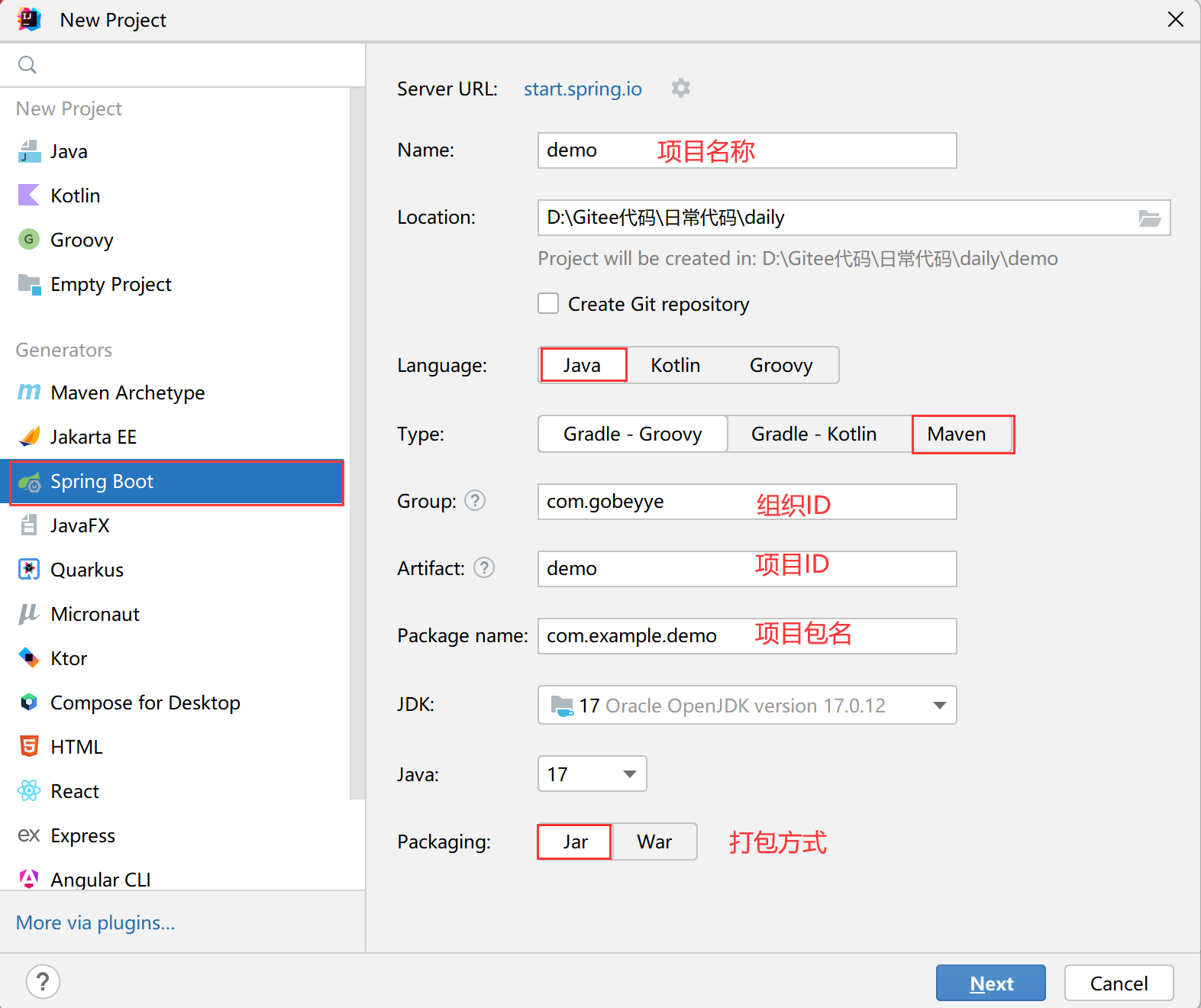Click the Maven Archetype icon
The image size is (1201, 1008).
(29, 393)
